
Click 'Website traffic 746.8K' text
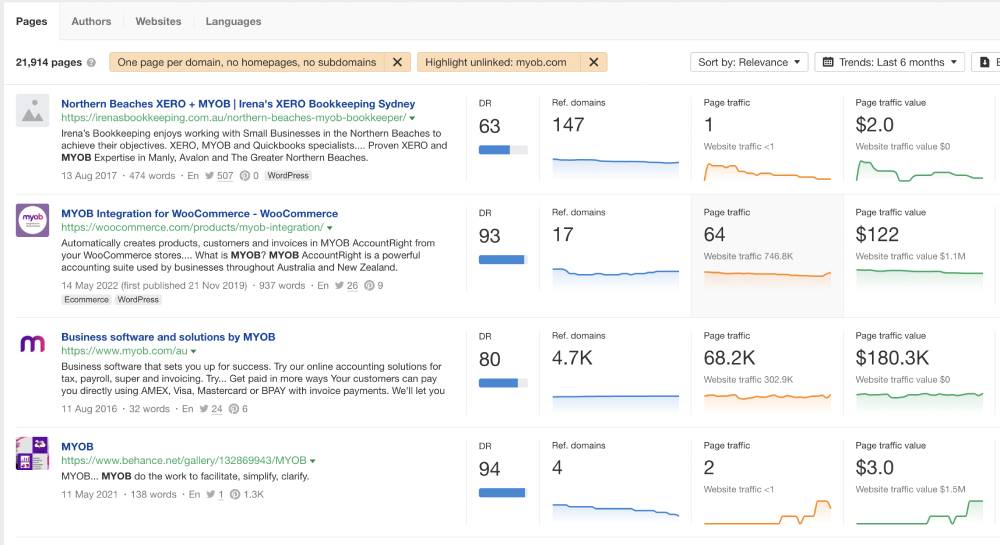[x=748, y=256]
